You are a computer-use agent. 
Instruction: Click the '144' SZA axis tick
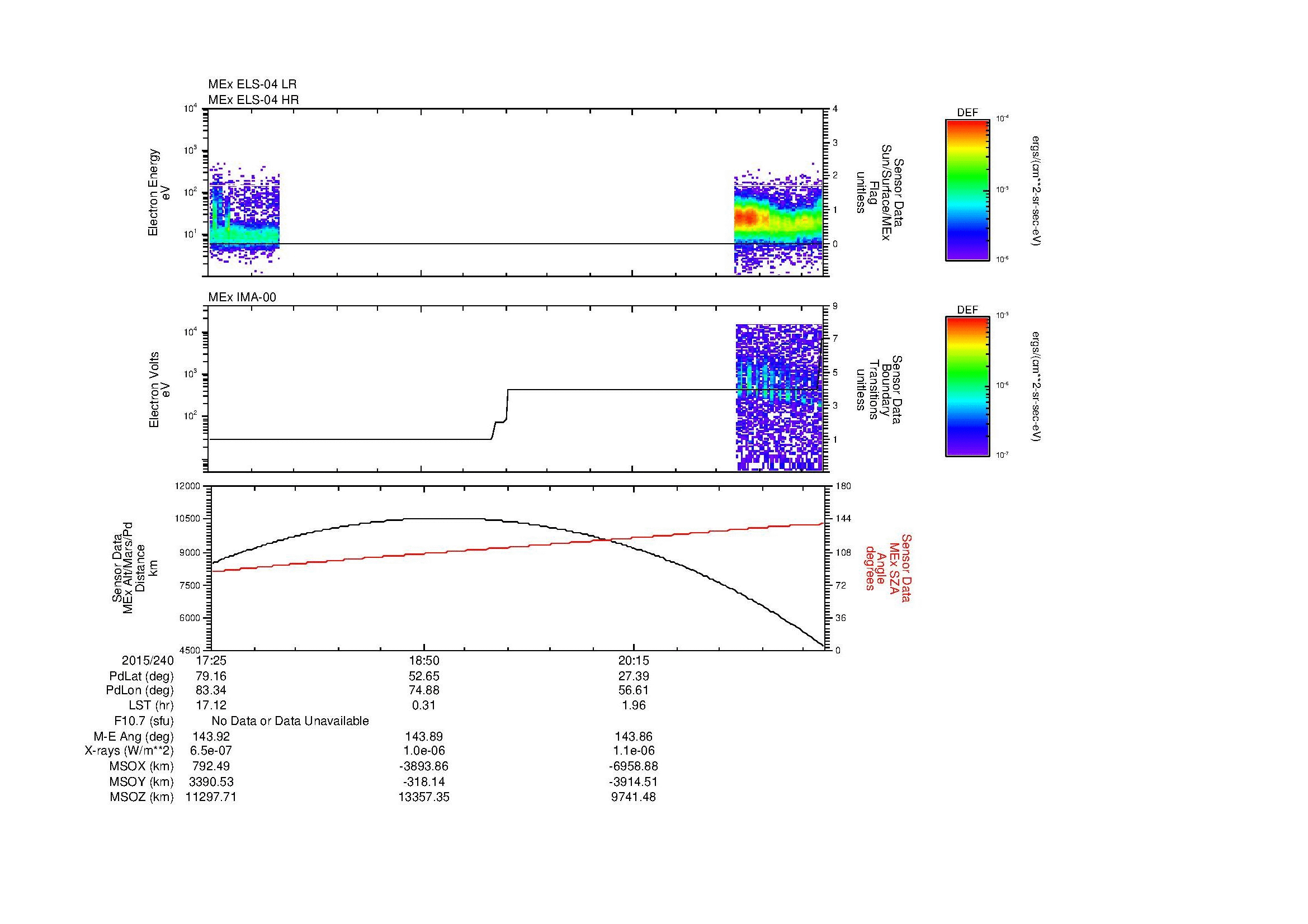point(844,519)
